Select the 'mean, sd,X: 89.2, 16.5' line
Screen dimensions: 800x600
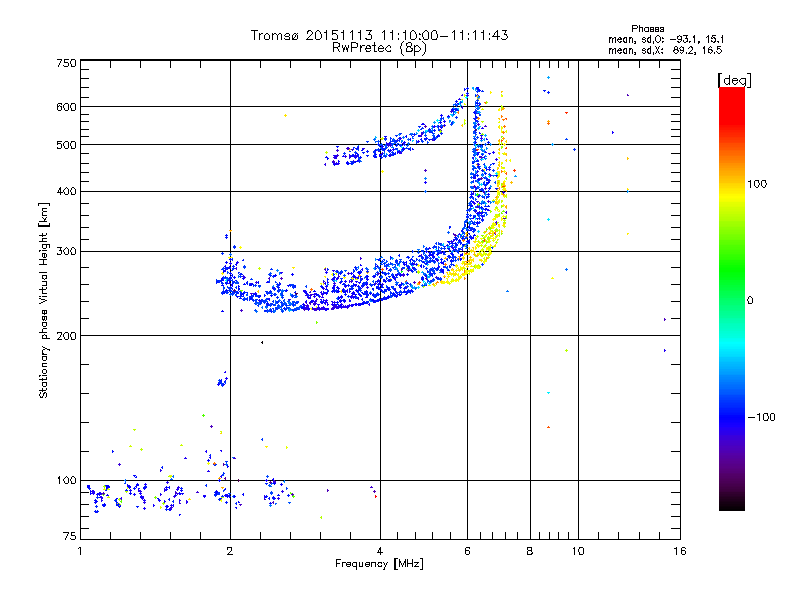[665, 50]
